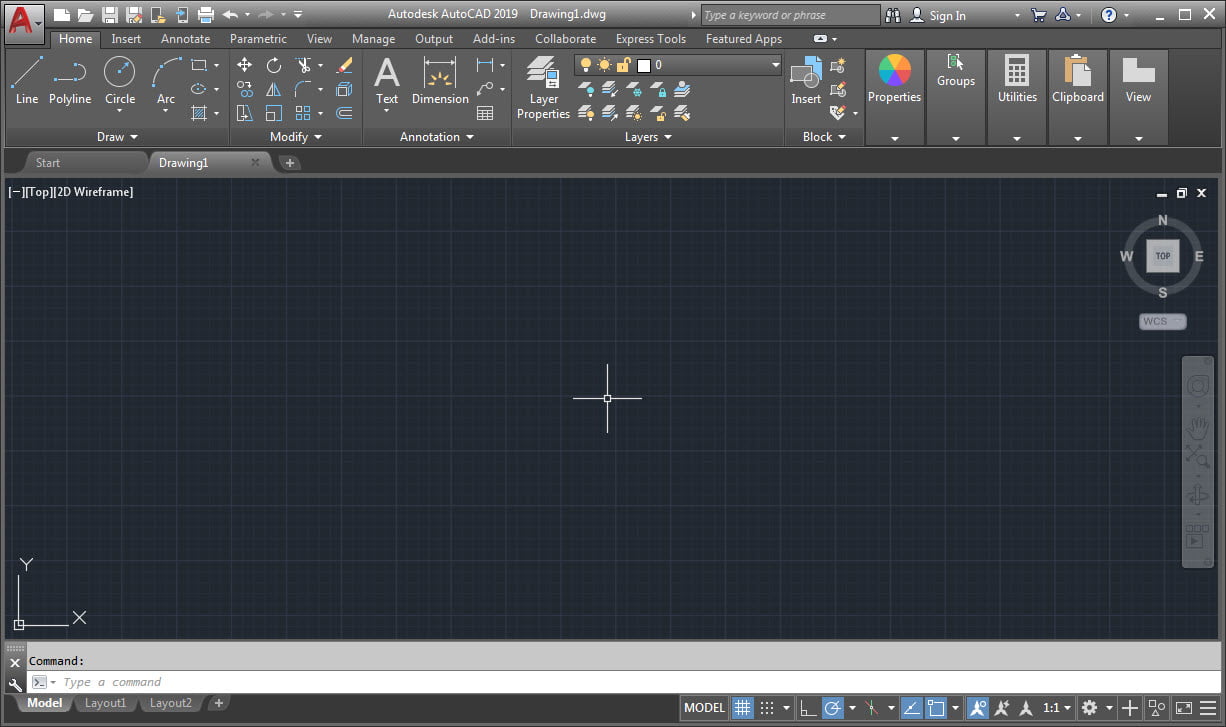The width and height of the screenshot is (1226, 727).
Task: Click the Mirror tool icon
Action: [273, 89]
